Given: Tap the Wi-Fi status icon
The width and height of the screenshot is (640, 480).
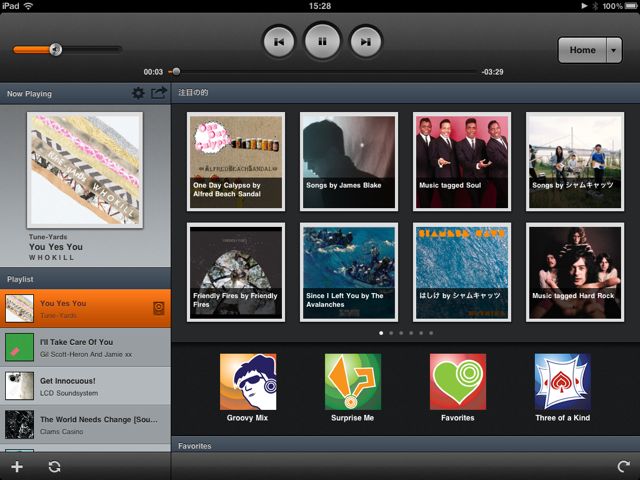Looking at the screenshot, I should coord(29,6).
